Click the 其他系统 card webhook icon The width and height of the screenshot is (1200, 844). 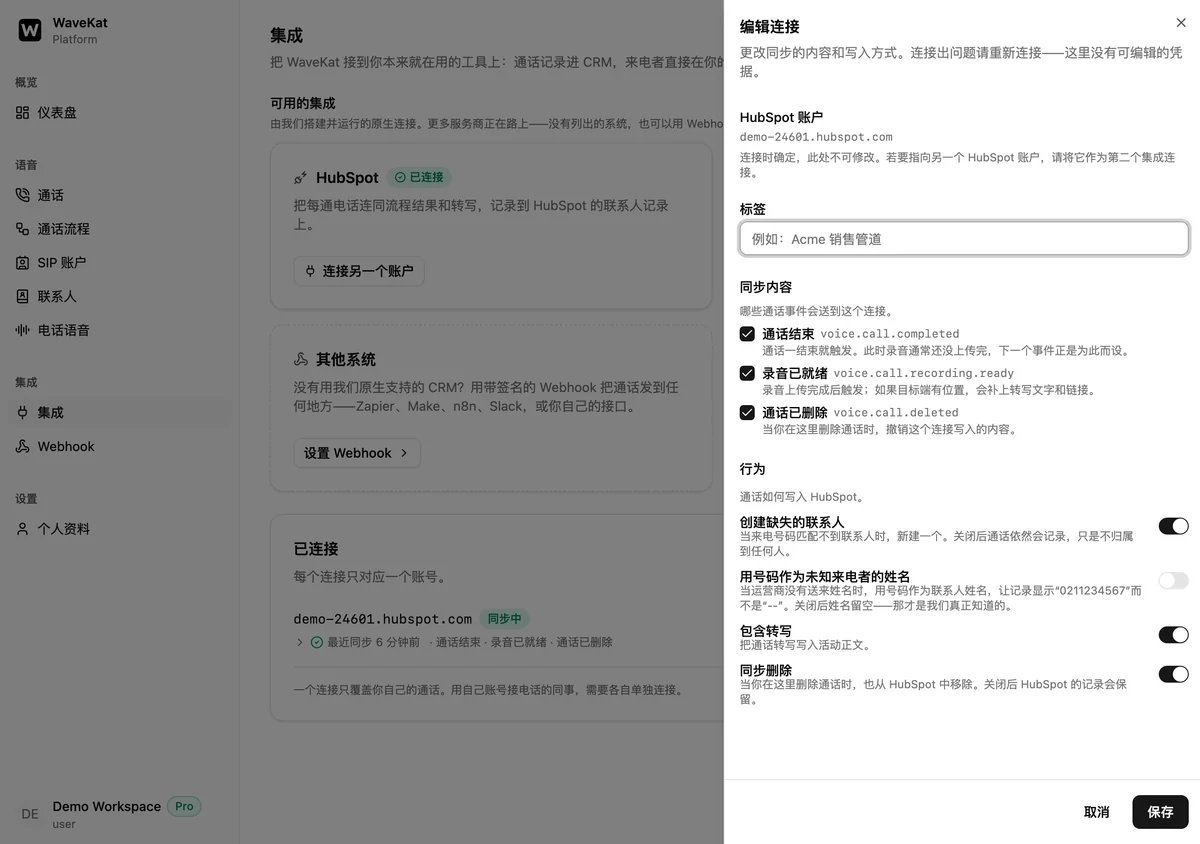[x=301, y=360]
